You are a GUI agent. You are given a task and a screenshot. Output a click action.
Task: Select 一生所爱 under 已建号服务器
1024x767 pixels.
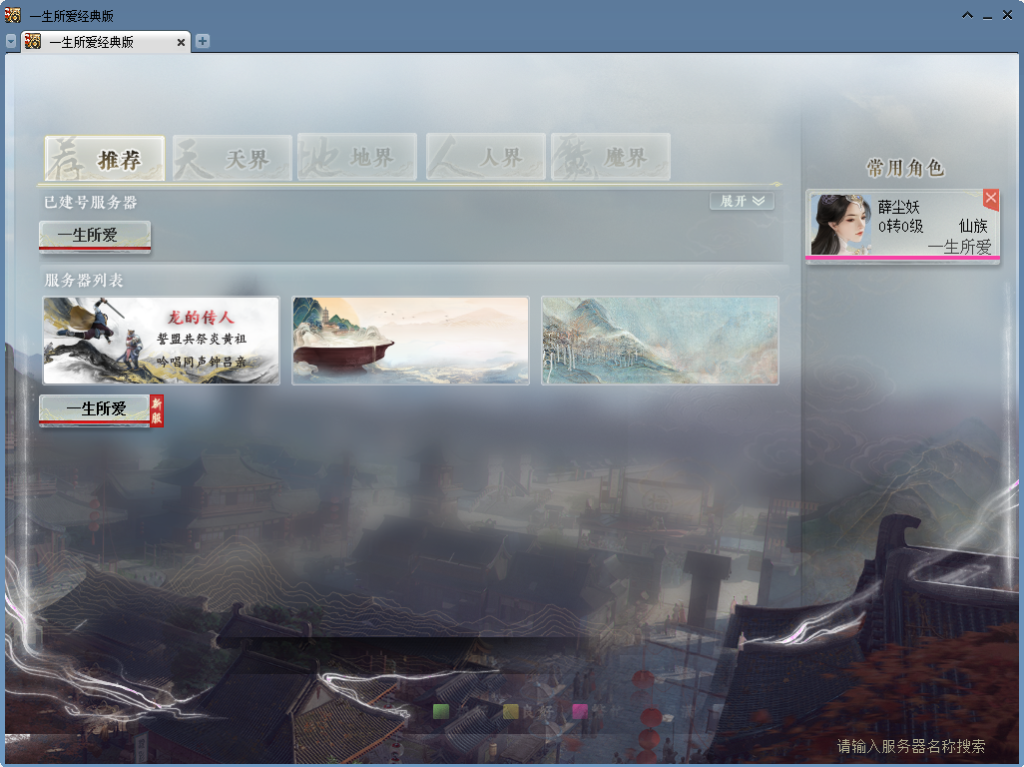[x=94, y=236]
